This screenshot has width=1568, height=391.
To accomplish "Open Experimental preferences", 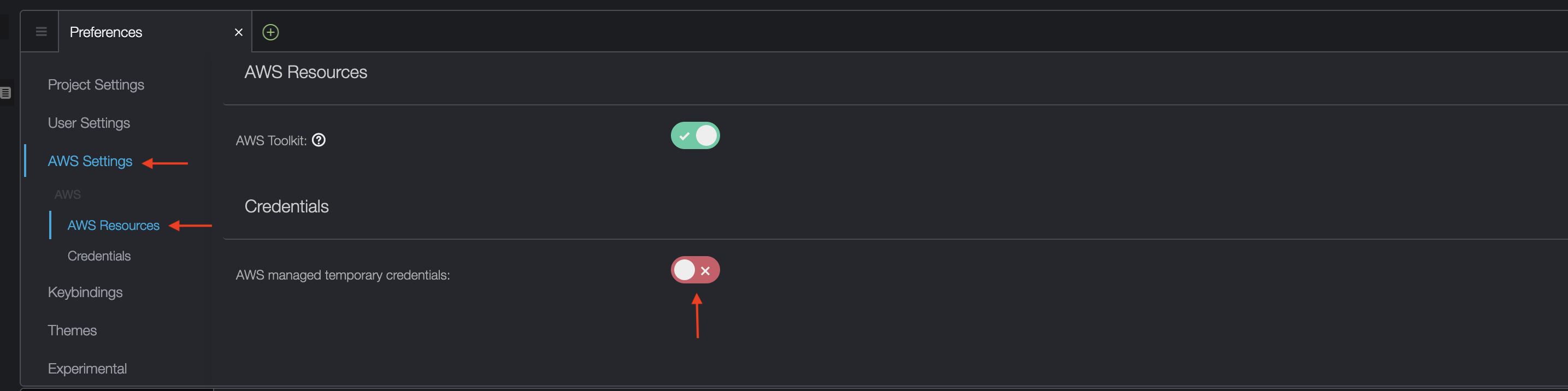I will tap(87, 369).
